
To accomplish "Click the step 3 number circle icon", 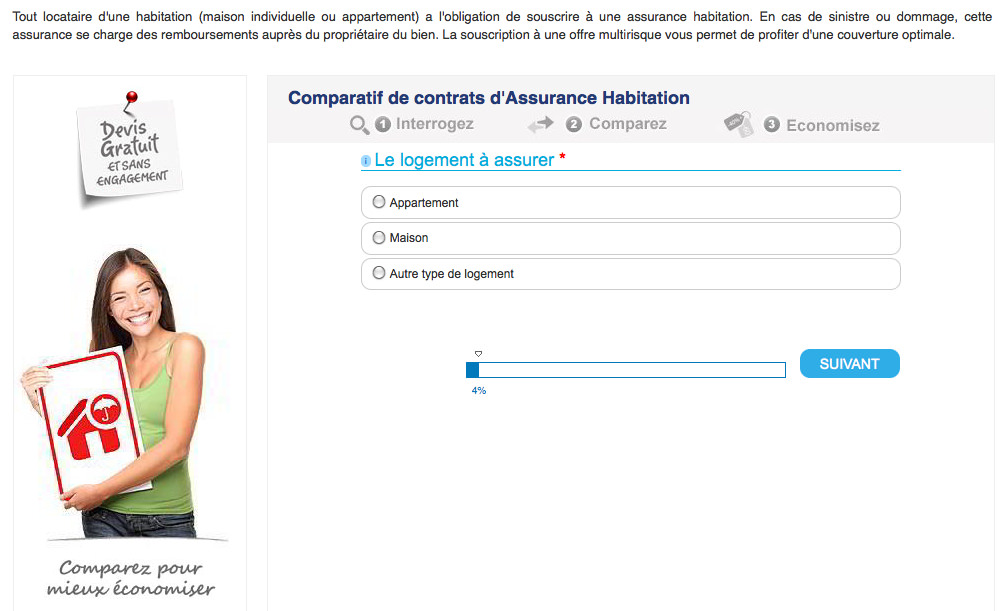I will 771,125.
